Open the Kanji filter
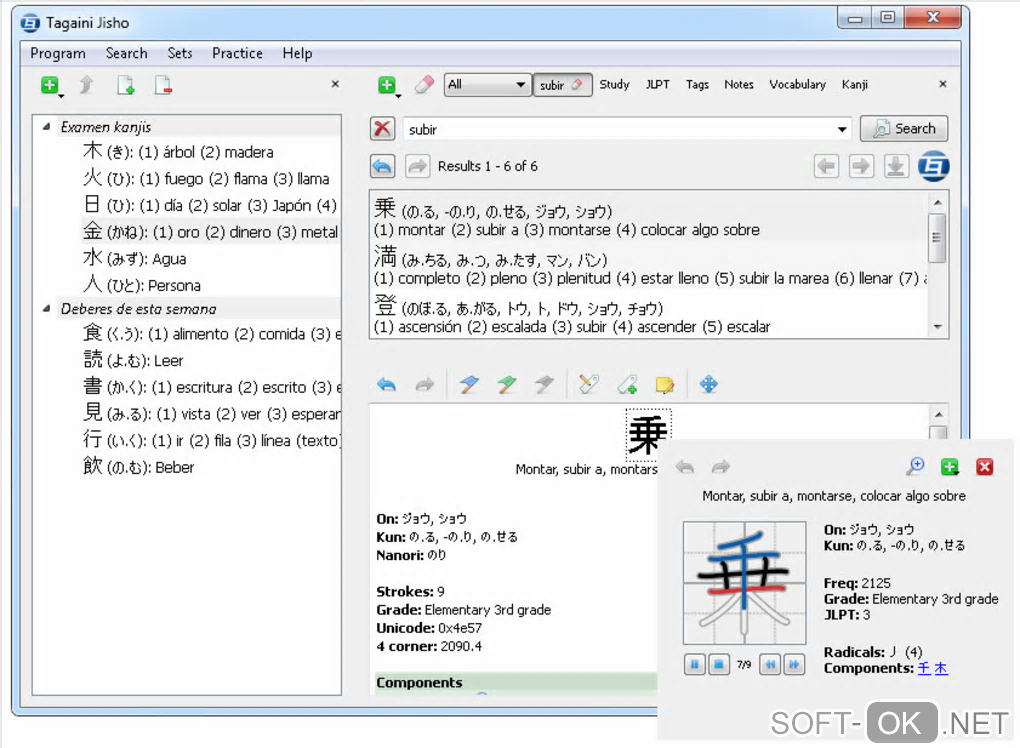The image size is (1020, 748). [854, 85]
